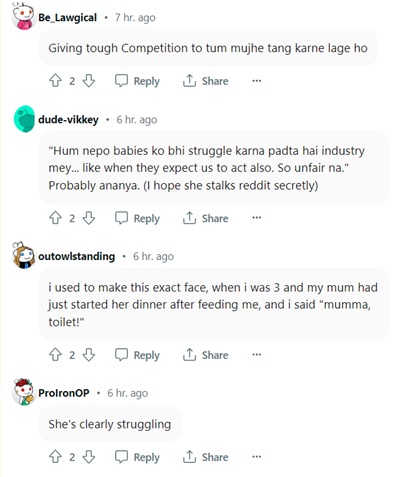The image size is (399, 477).
Task: Upvote ProIronOP's comment
Action: (x=55, y=457)
